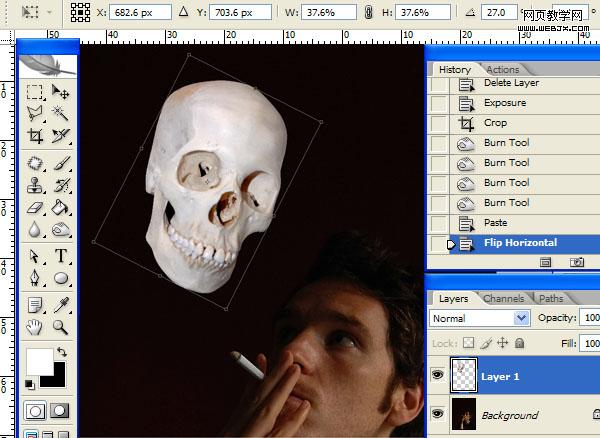Toggle lock image pixels brush icon

pyautogui.click(x=486, y=343)
